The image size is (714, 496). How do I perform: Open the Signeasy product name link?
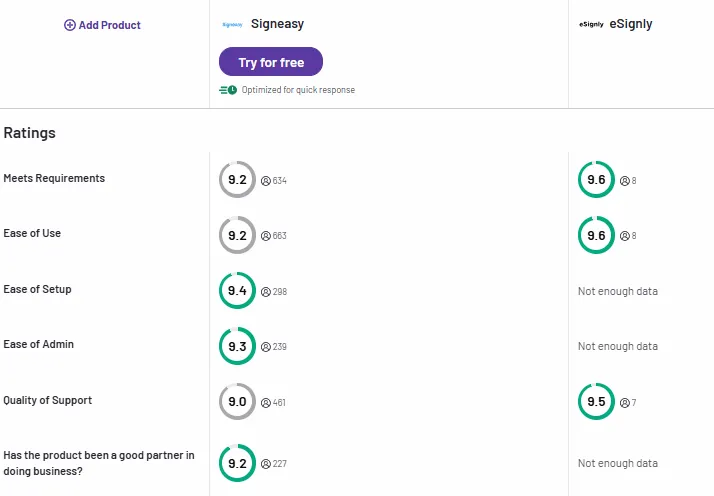277,24
